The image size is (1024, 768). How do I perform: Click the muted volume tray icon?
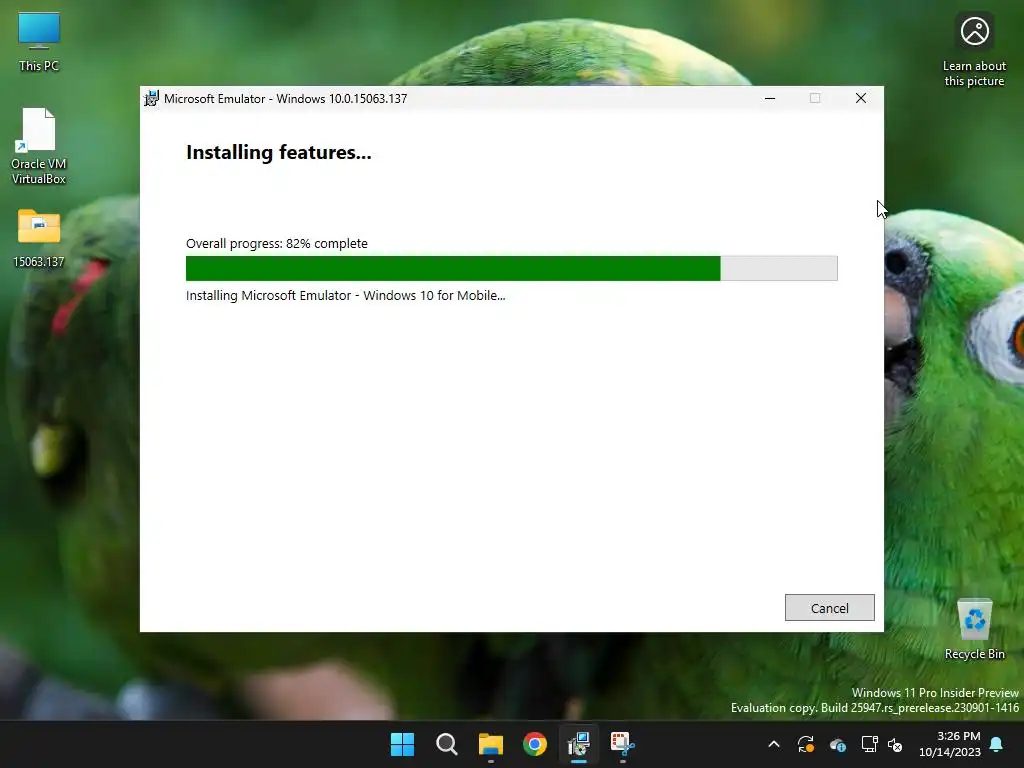(x=895, y=744)
